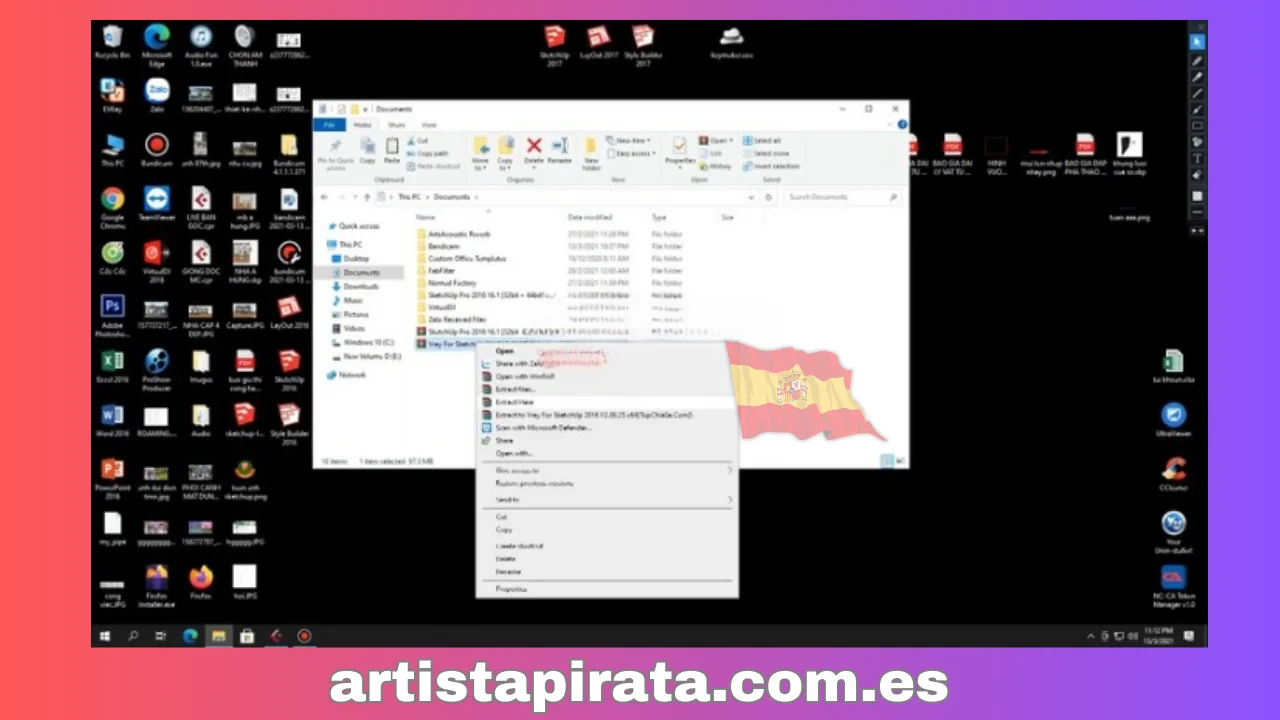Click Copy path in the ribbon

[x=428, y=153]
